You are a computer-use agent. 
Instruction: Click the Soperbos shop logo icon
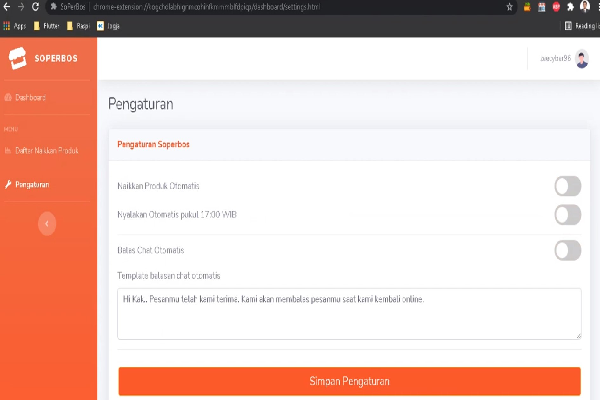click(x=18, y=58)
